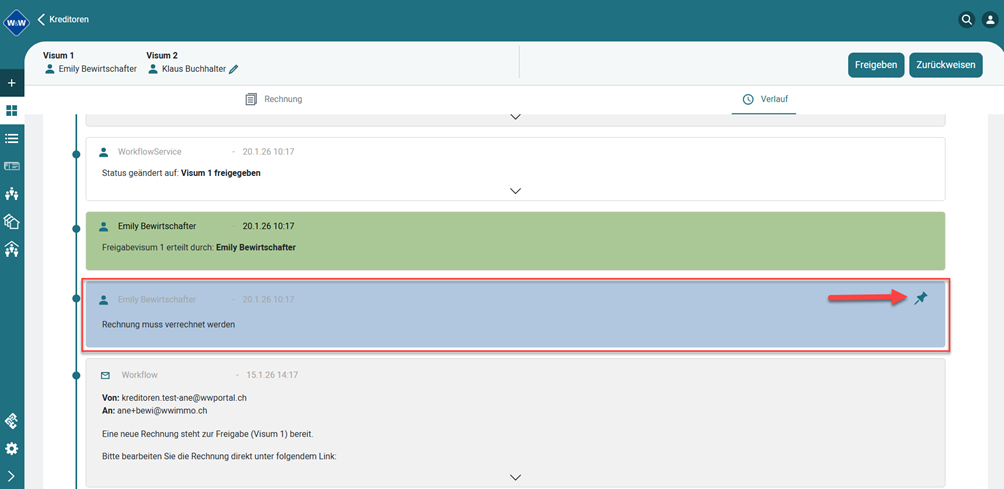Click timeline dot of the WorkflowService entry
This screenshot has height=489, width=1004.
coord(76,154)
